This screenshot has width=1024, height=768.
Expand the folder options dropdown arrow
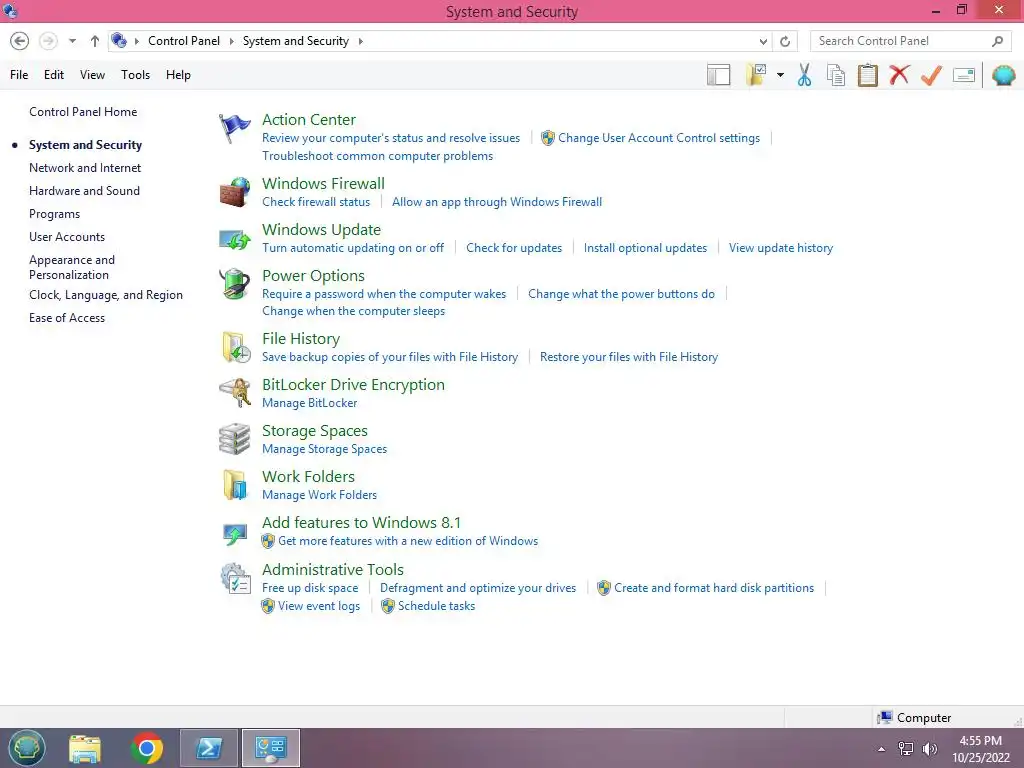pyautogui.click(x=780, y=75)
